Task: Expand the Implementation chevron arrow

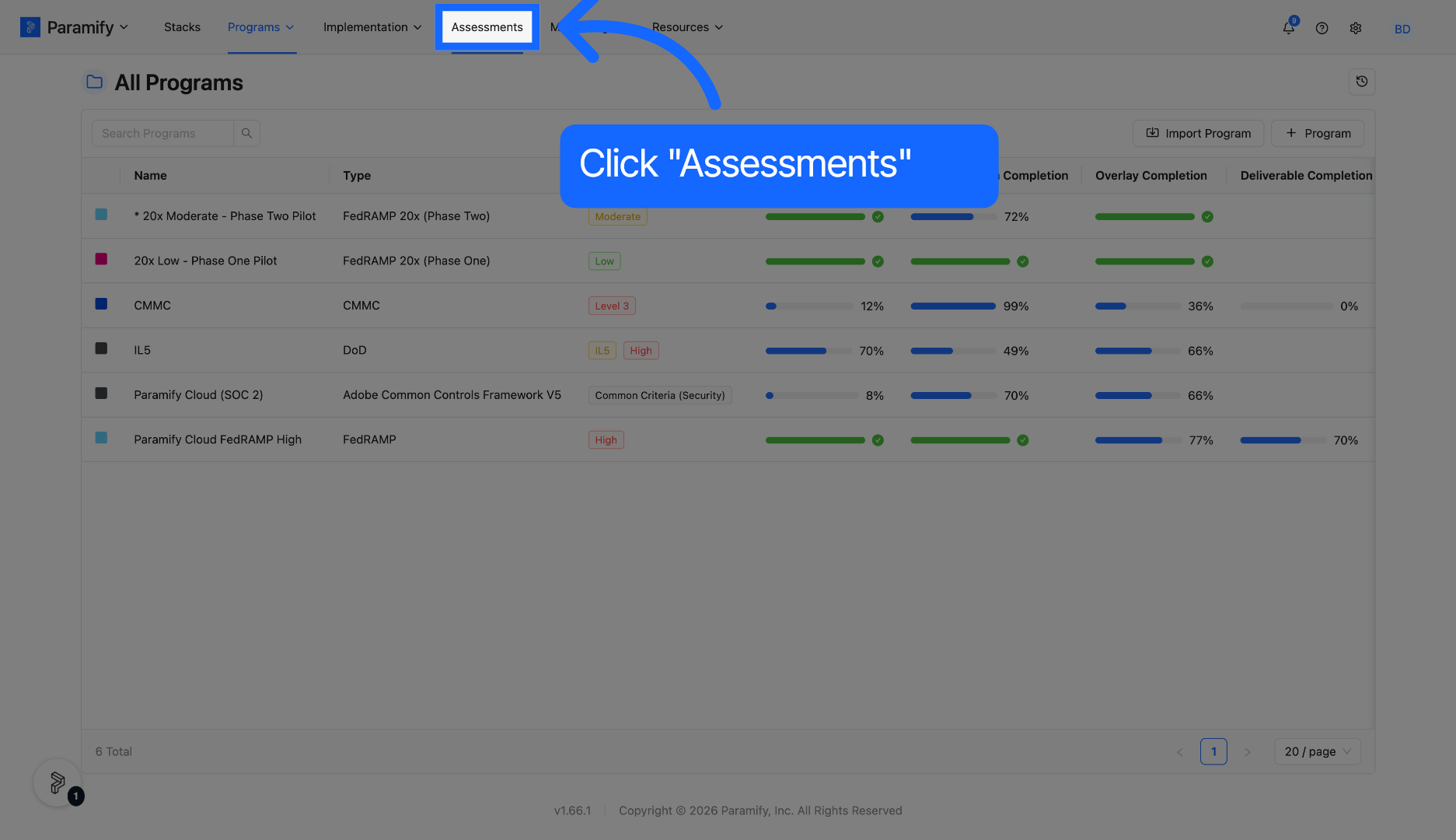Action: pos(417,27)
